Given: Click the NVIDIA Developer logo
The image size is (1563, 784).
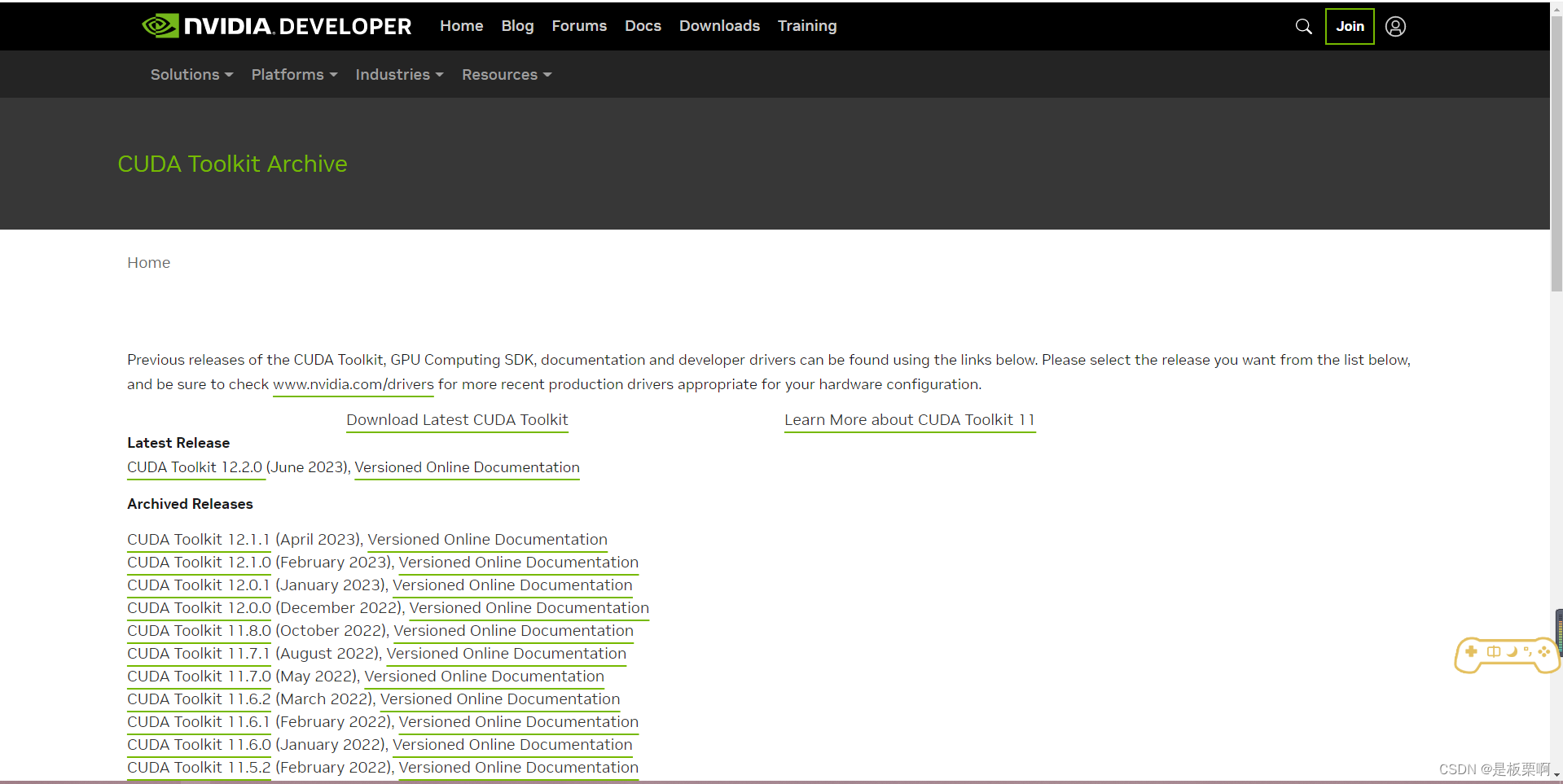Looking at the screenshot, I should [277, 26].
